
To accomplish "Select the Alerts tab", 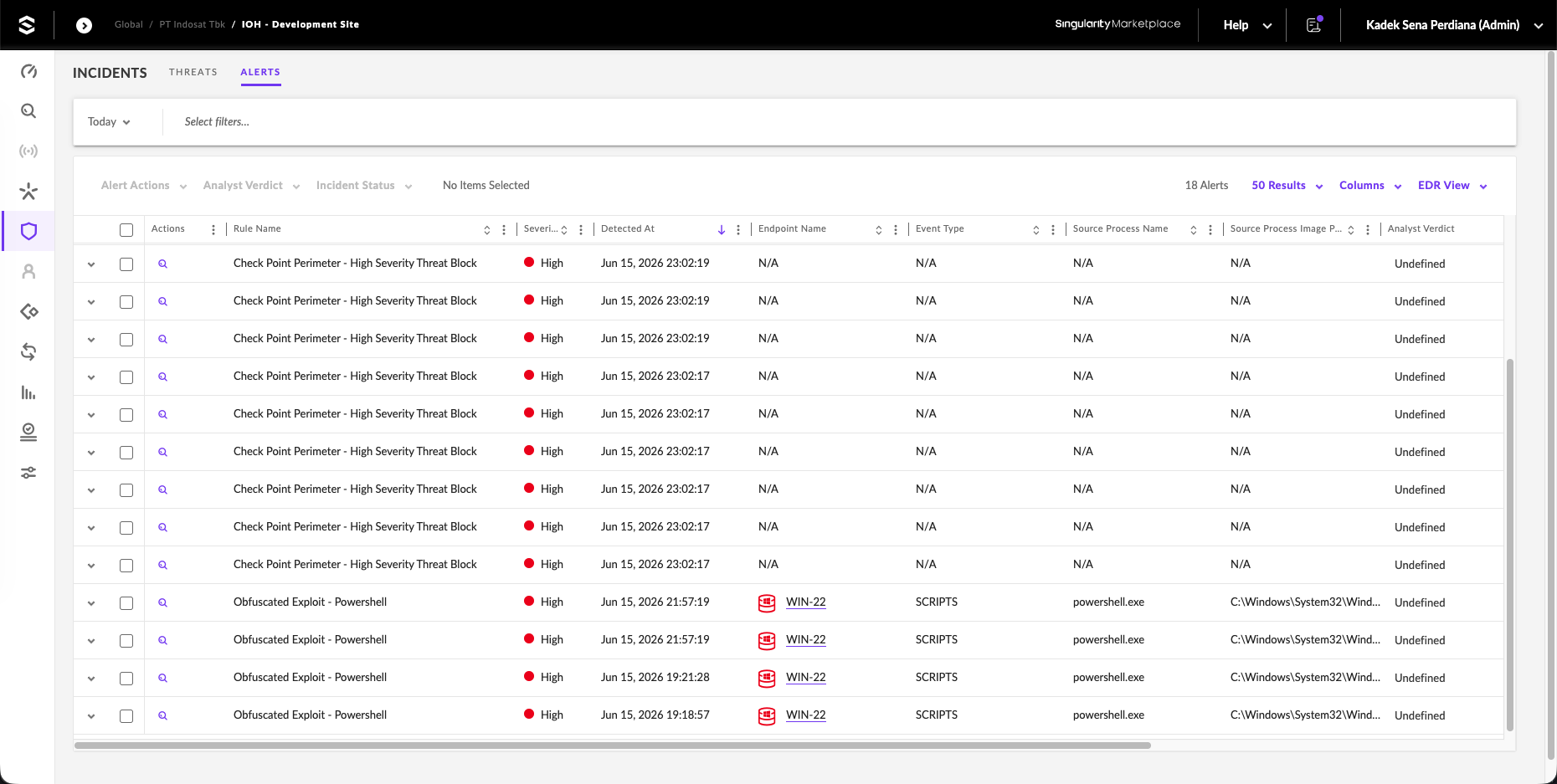I will pos(260,72).
